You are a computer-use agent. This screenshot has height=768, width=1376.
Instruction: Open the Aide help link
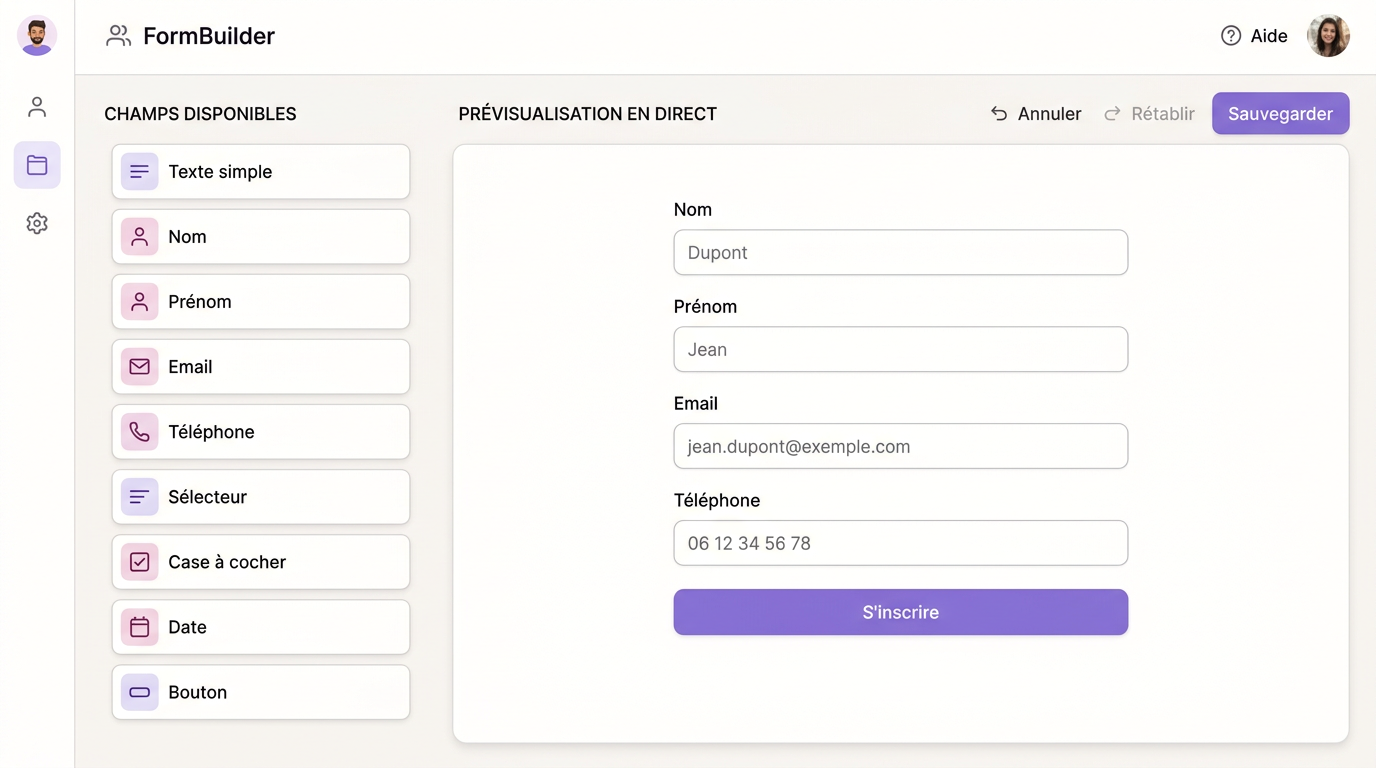tap(1254, 36)
